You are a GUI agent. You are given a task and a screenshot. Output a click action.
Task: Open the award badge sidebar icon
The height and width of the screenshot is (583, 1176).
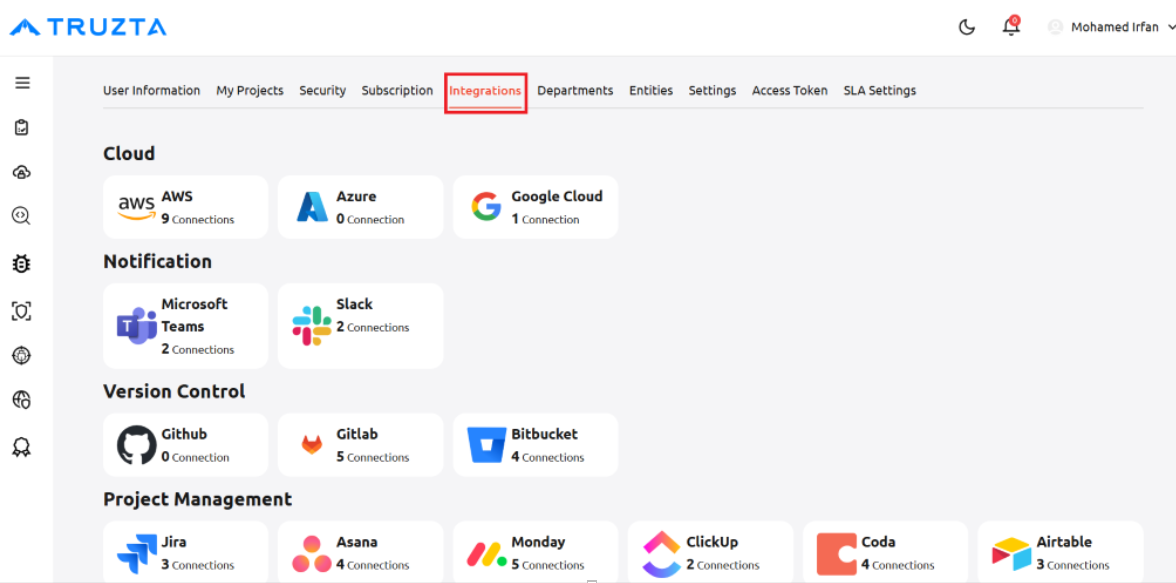tap(22, 448)
